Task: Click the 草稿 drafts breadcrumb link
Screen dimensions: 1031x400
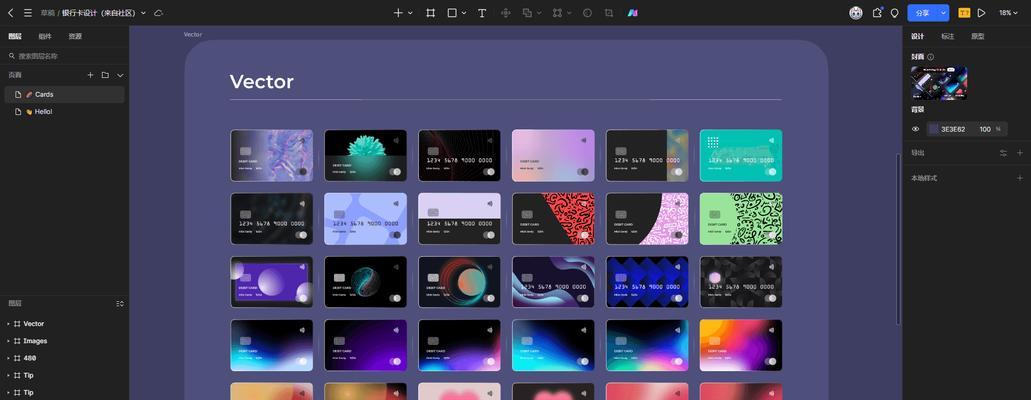Action: (47, 12)
